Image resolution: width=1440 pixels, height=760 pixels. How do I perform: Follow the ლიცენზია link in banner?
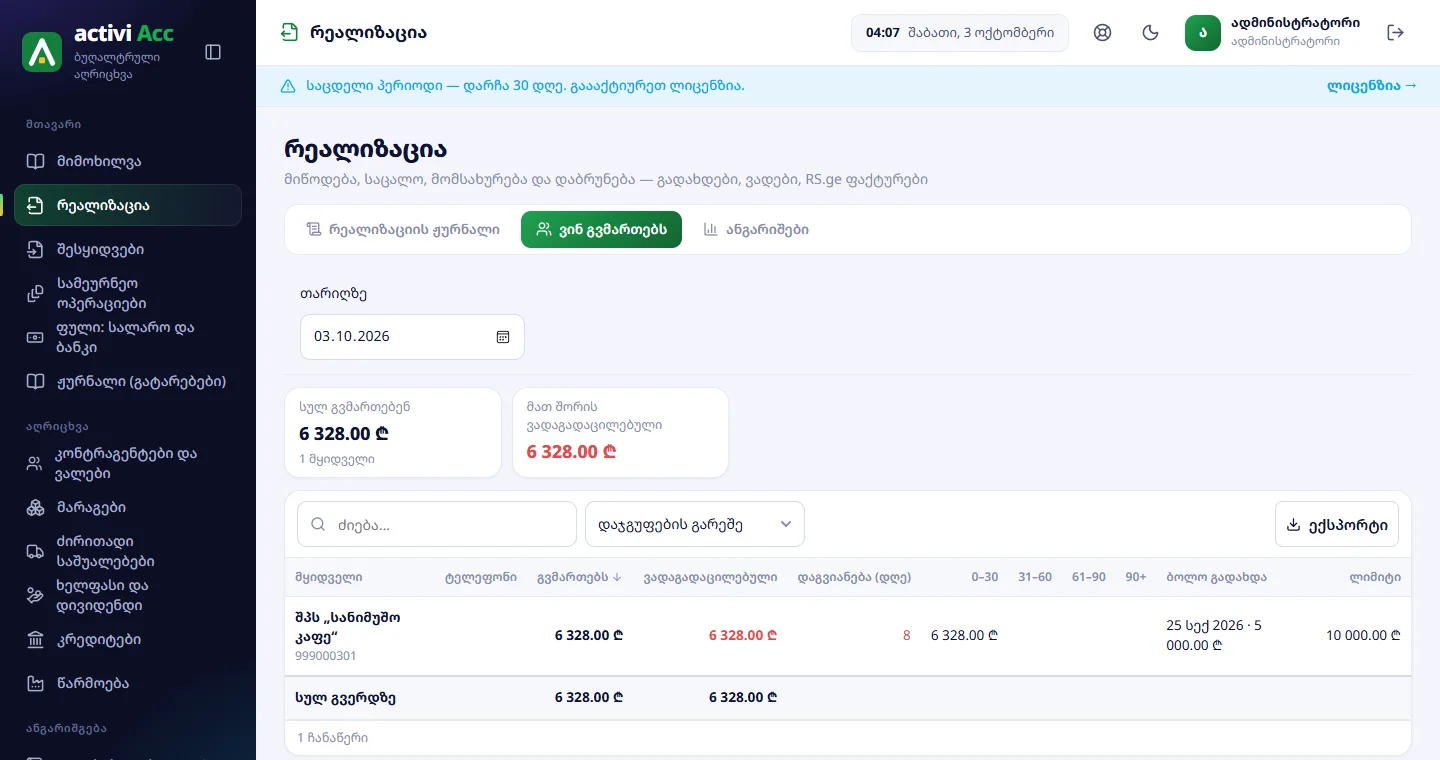(x=1372, y=86)
